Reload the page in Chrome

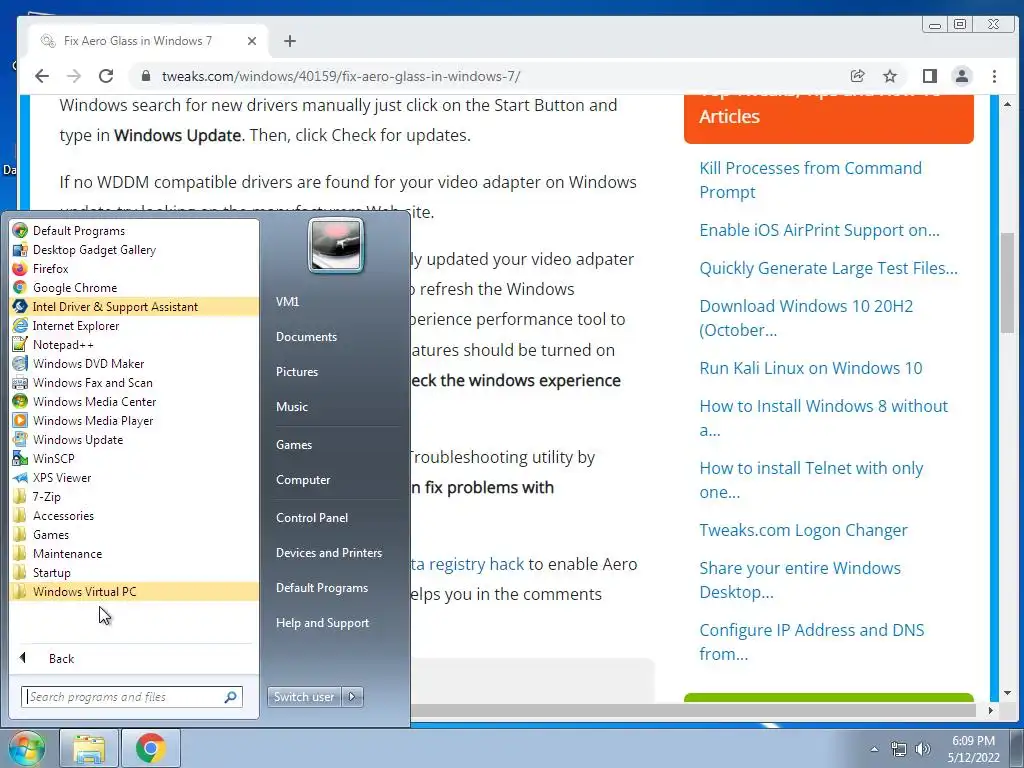pyautogui.click(x=106, y=76)
